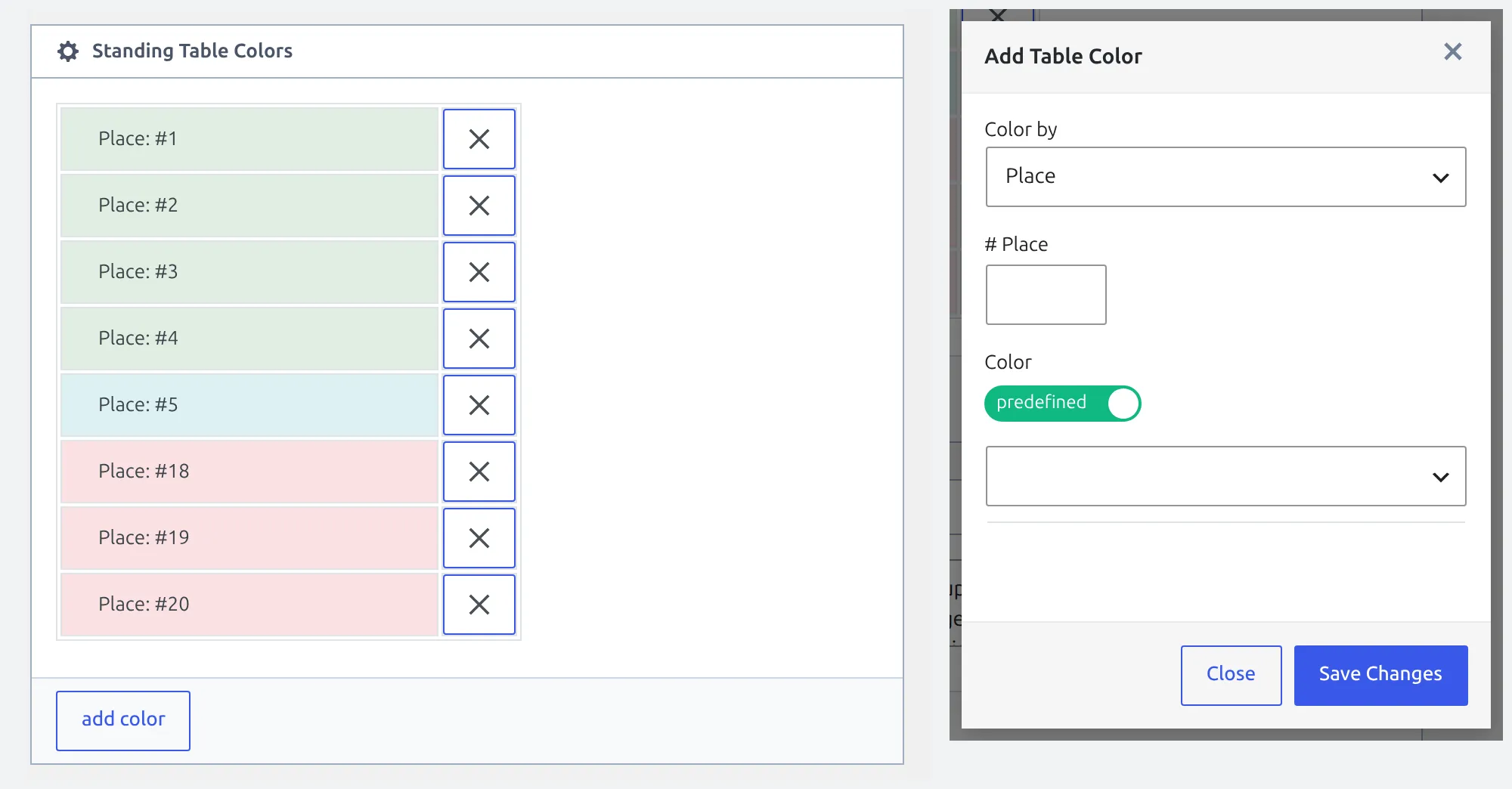Toggle the predefined color switch
1512x789 pixels.
1062,403
